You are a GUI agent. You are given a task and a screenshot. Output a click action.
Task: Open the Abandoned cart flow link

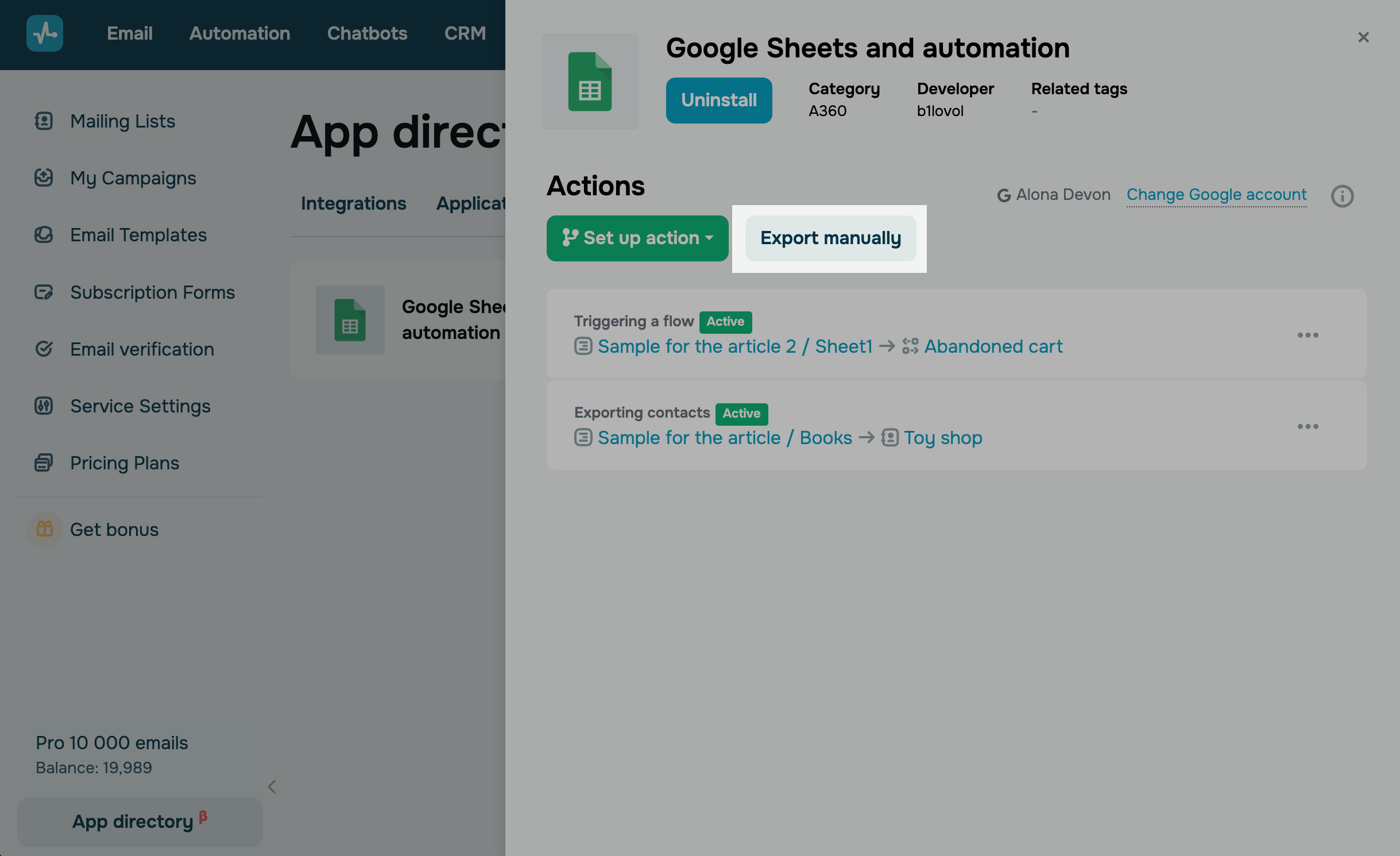[993, 346]
